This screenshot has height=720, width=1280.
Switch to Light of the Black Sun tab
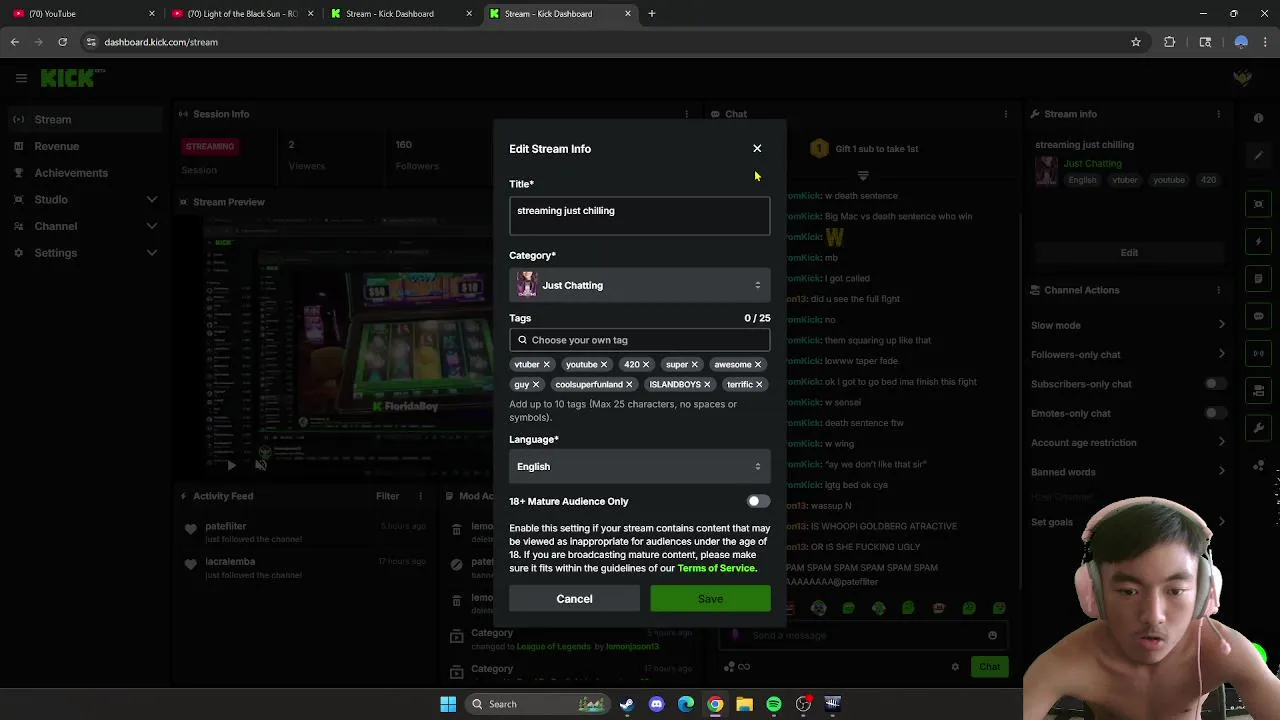[242, 14]
